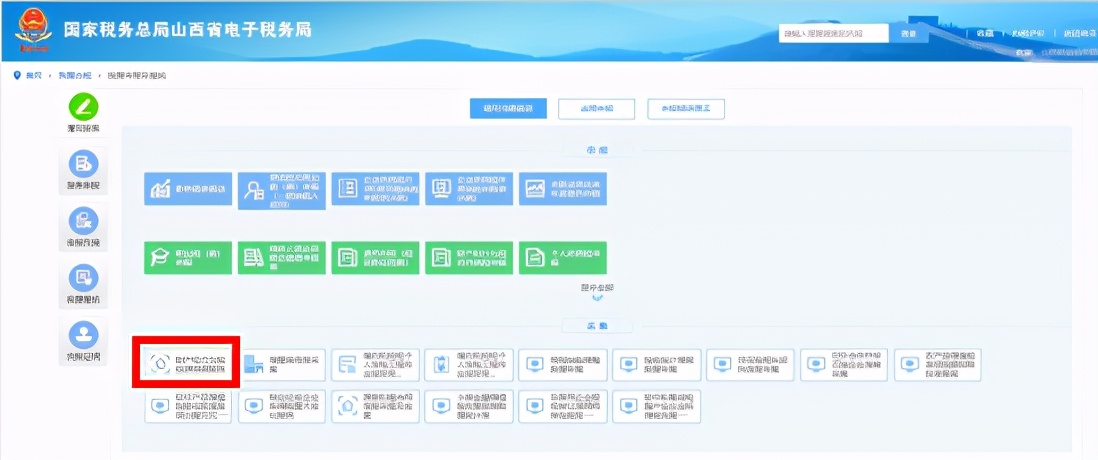Select the blue tile with line graph icon
Screen dimensions: 1098x460
click(x=563, y=188)
